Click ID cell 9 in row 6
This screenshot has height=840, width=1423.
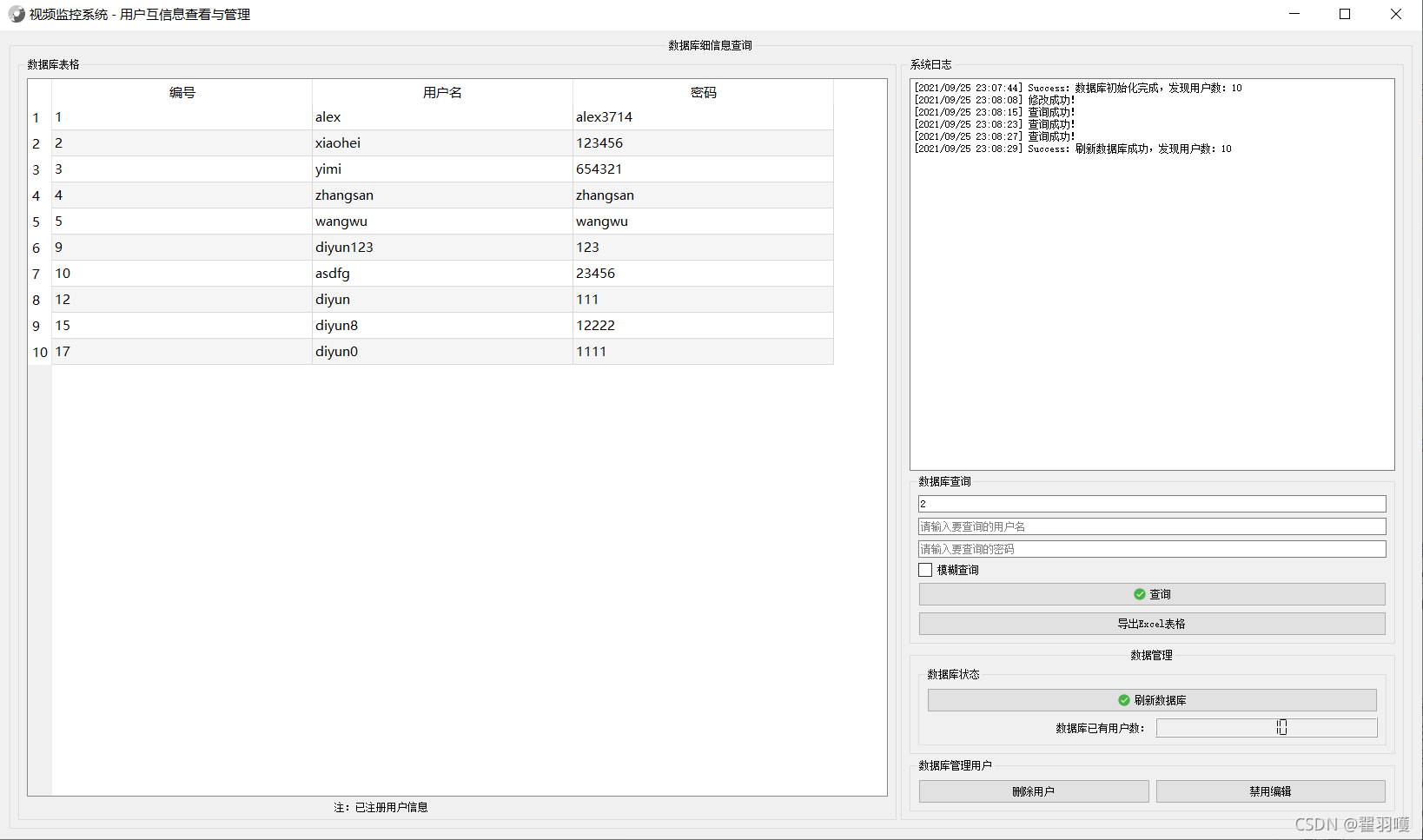pos(182,248)
